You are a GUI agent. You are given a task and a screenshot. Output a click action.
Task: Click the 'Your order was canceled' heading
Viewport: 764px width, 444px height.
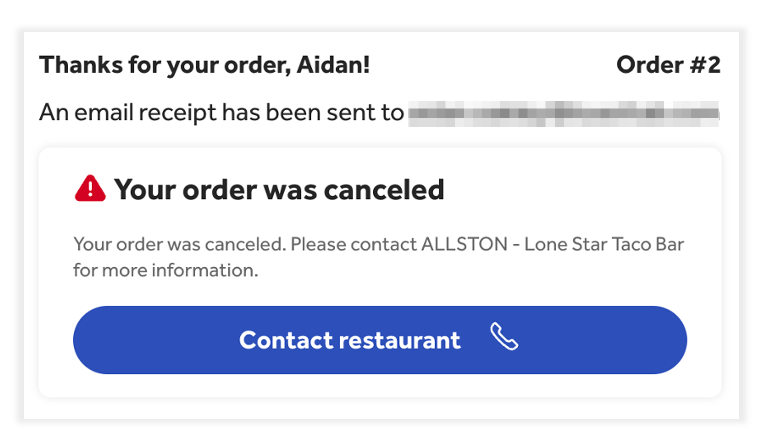click(x=279, y=189)
